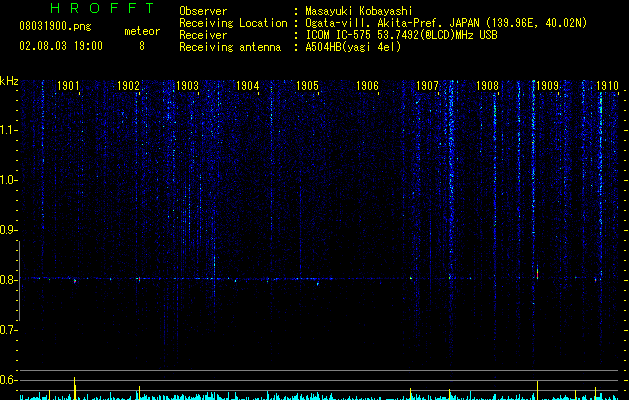Click the 1910 time marker

[x=607, y=86]
